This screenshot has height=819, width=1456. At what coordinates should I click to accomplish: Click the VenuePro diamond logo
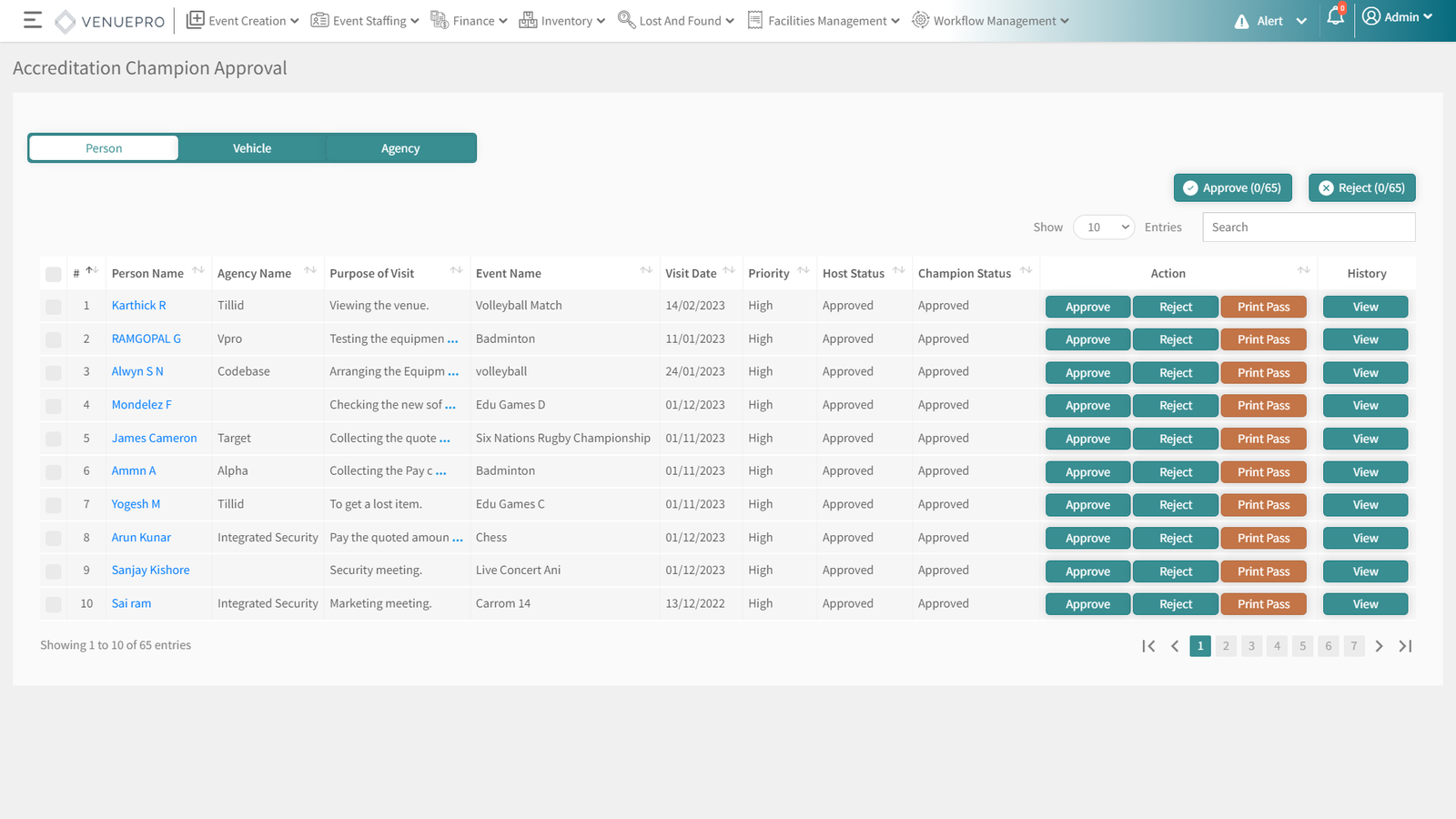(66, 21)
